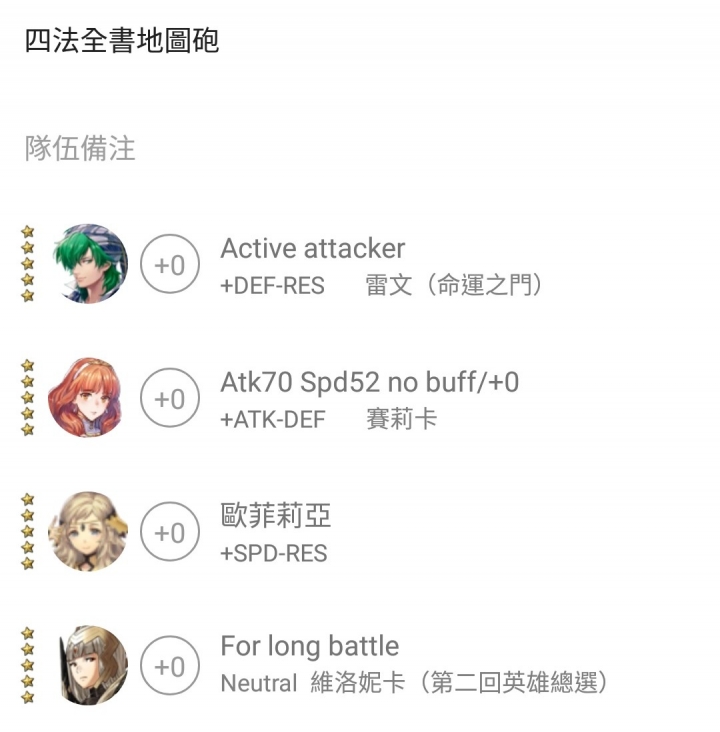Image resolution: width=720 pixels, height=732 pixels.
Task: Click the +0 merge circle beside 維洛妮卡
Action: point(170,665)
